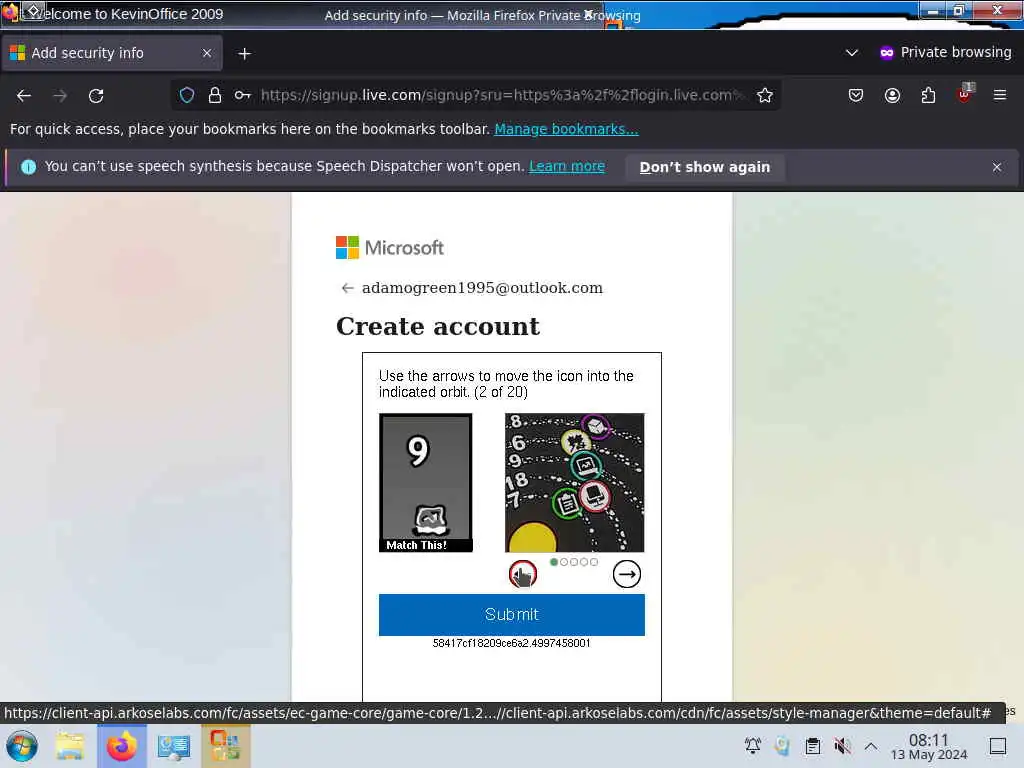
Task: Open the uBlock extension icon in toolbar
Action: [x=965, y=94]
